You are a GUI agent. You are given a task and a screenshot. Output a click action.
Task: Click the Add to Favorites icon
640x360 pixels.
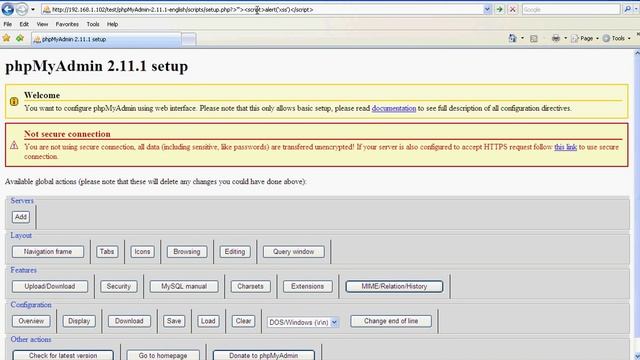(x=20, y=38)
